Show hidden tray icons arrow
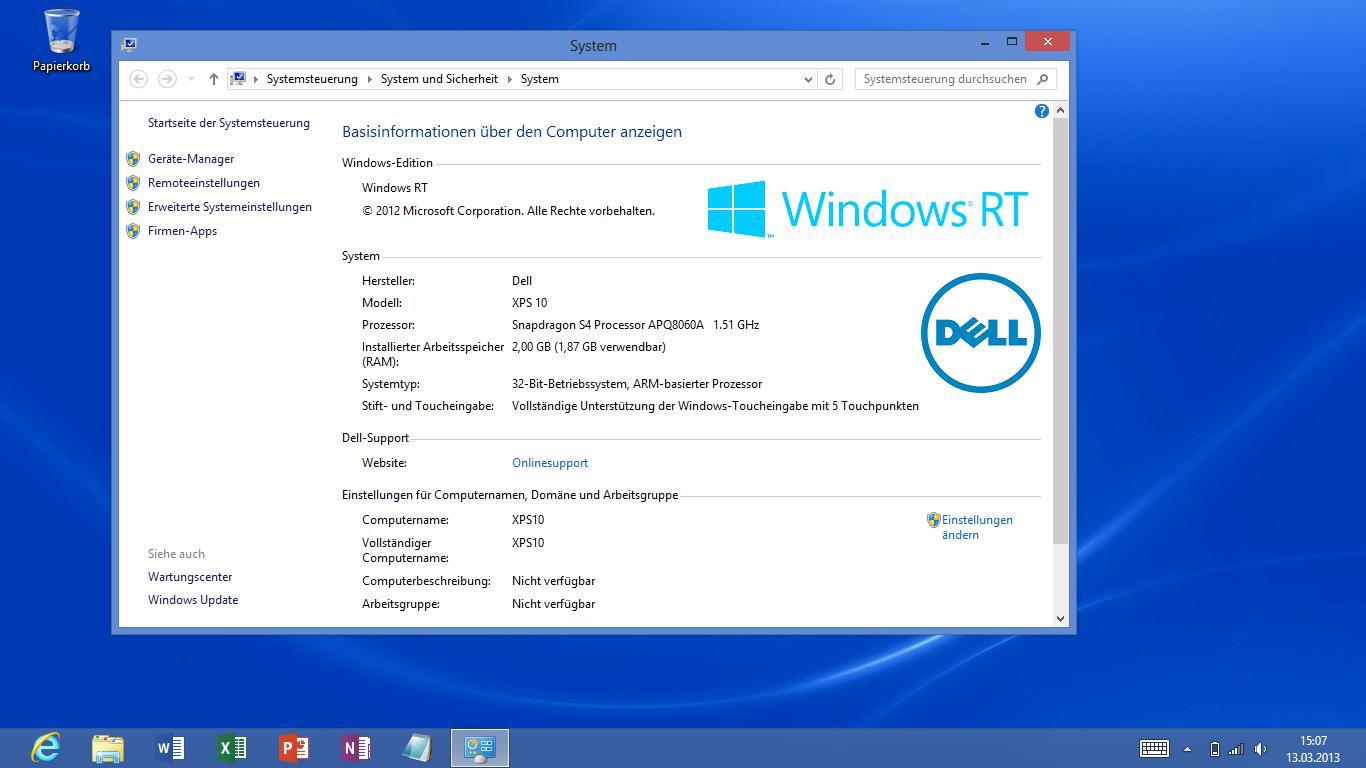Viewport: 1366px width, 768px height. pos(1187,749)
